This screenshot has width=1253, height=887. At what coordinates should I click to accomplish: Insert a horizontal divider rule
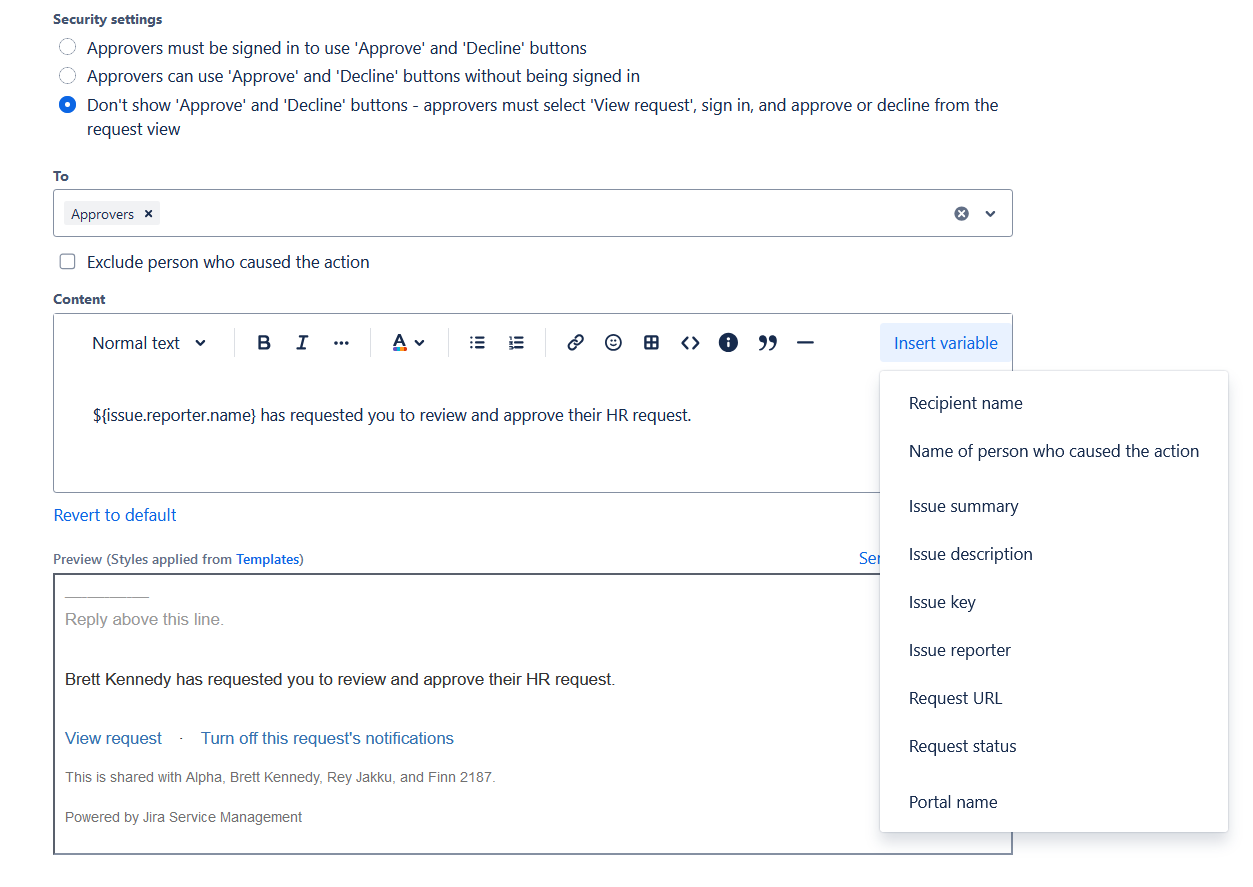805,343
